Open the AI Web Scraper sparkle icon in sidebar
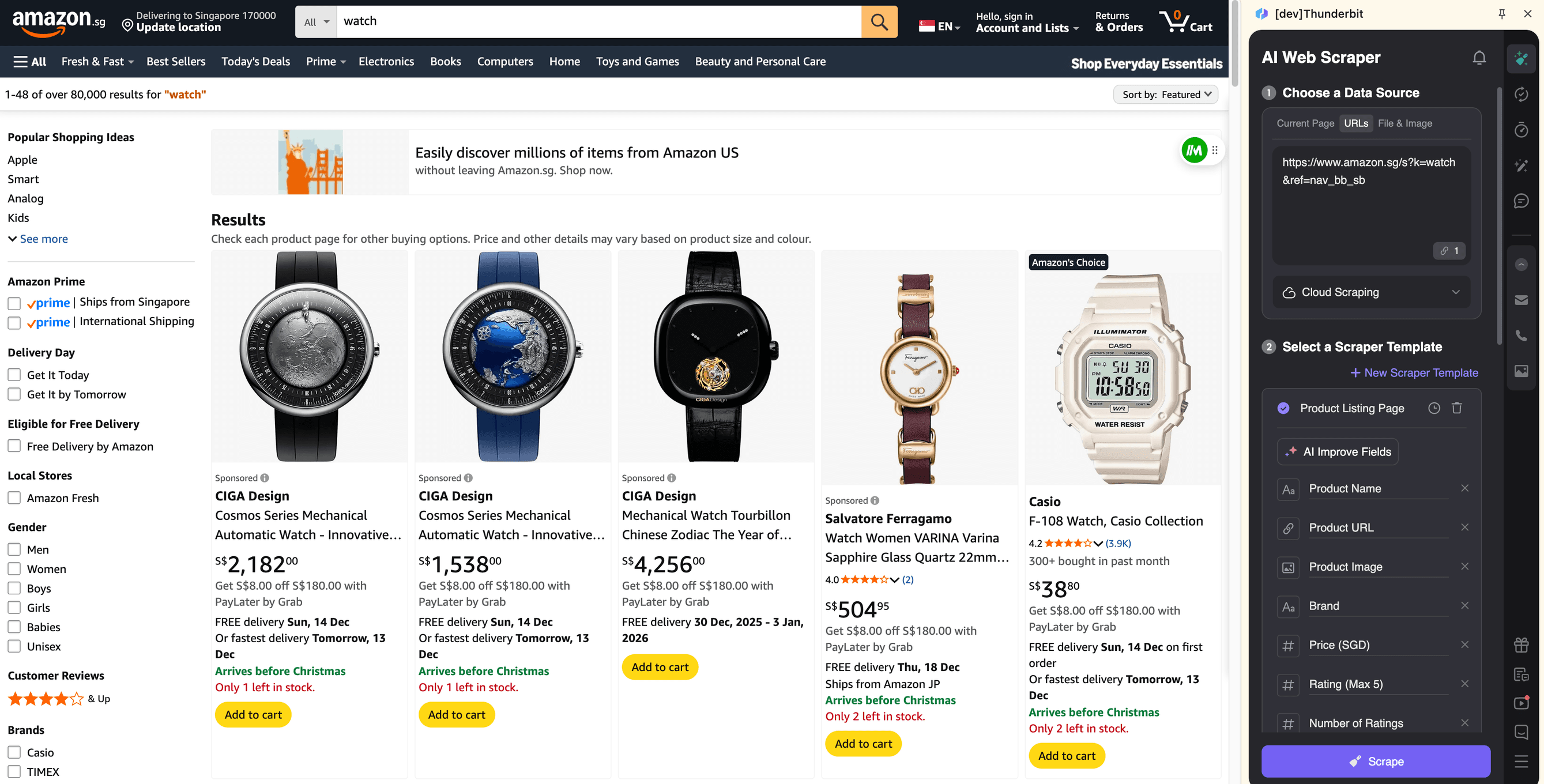 (1521, 59)
